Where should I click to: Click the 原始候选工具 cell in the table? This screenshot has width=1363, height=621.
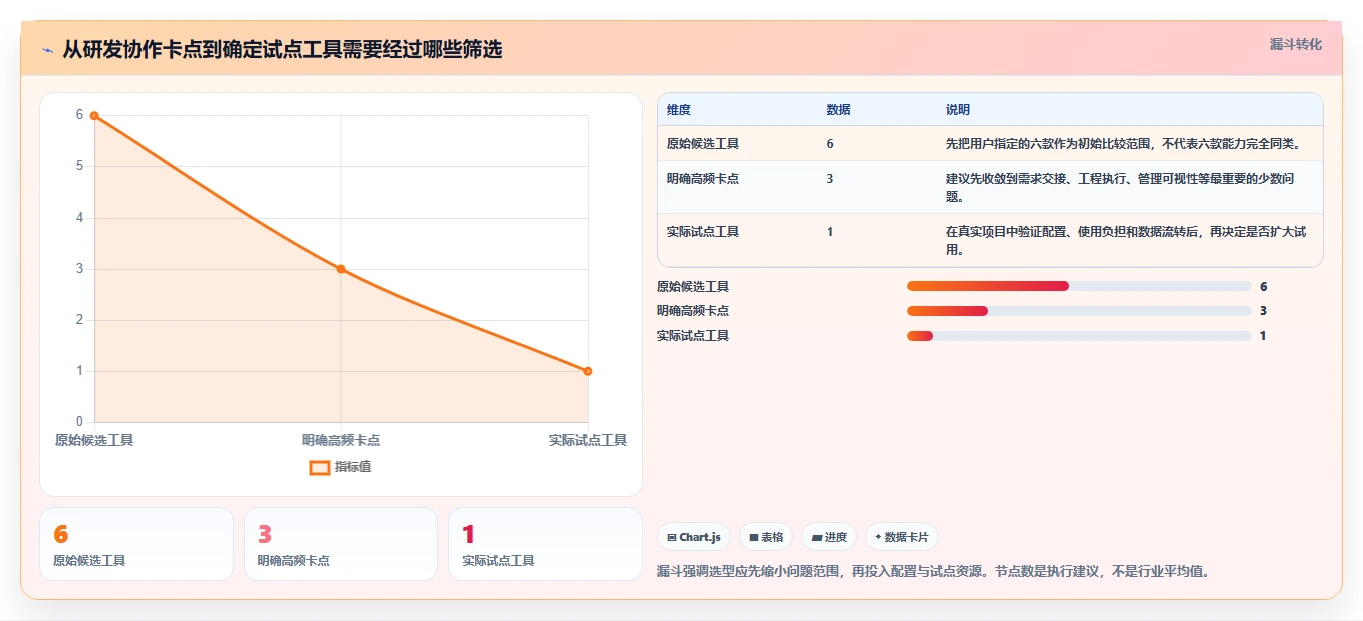pos(703,144)
